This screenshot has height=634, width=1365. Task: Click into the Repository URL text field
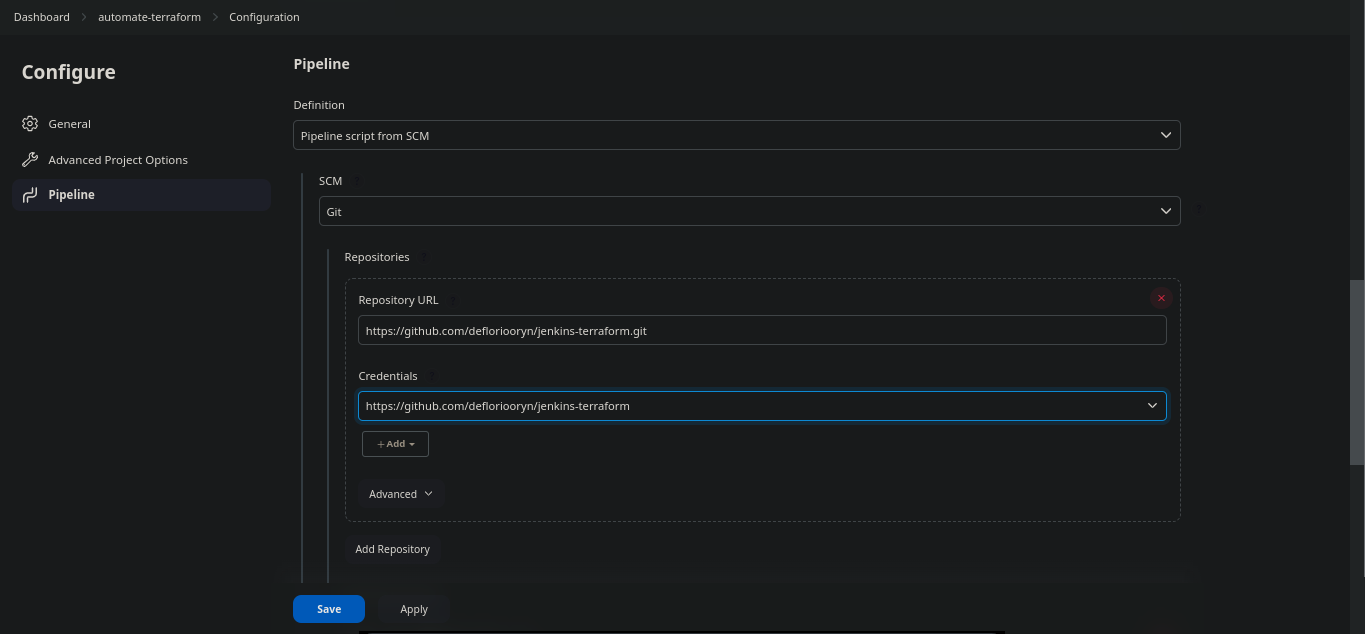(x=761, y=330)
